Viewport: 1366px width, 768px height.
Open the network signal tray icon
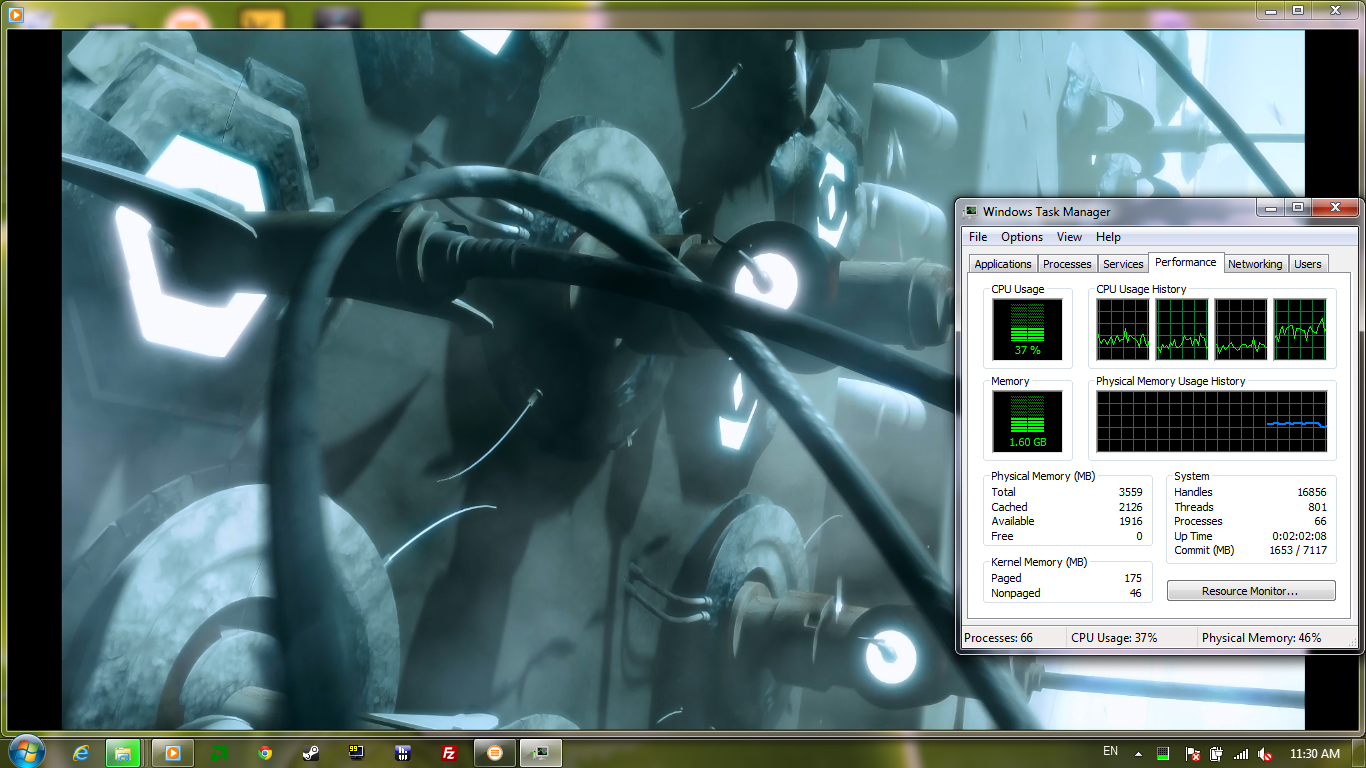[x=1241, y=753]
